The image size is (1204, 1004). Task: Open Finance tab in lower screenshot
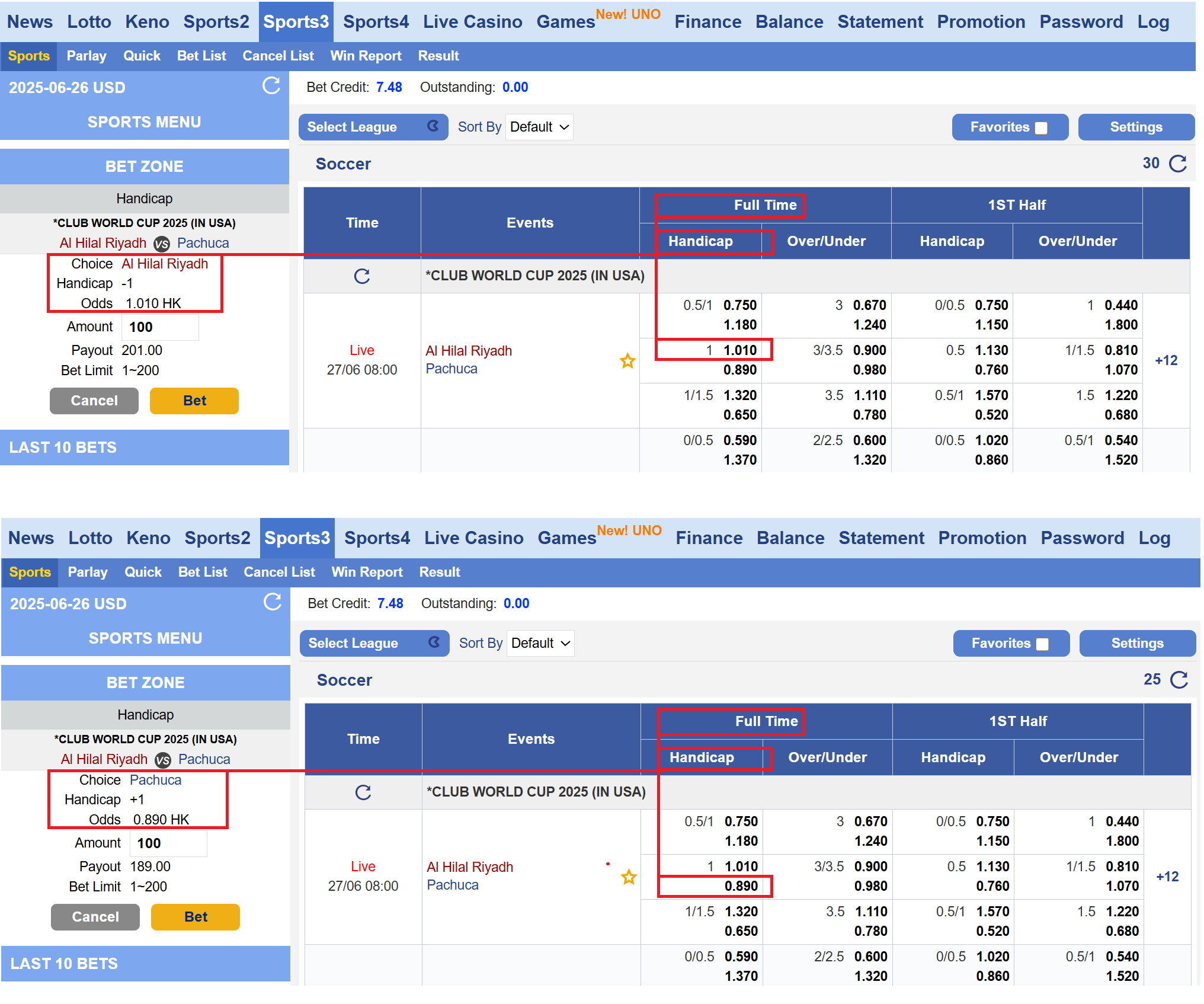click(709, 538)
